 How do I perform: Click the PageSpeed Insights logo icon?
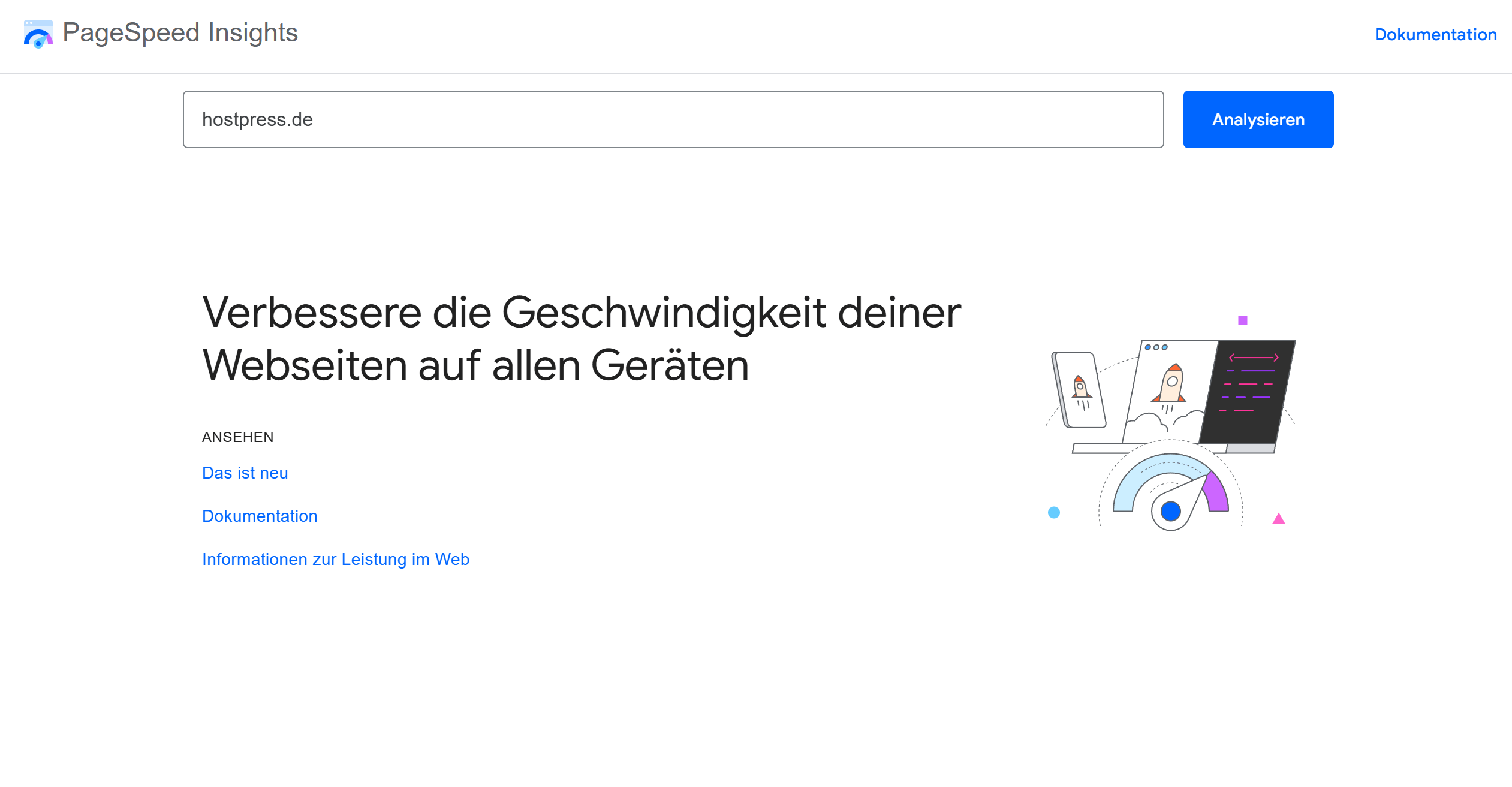pos(38,34)
